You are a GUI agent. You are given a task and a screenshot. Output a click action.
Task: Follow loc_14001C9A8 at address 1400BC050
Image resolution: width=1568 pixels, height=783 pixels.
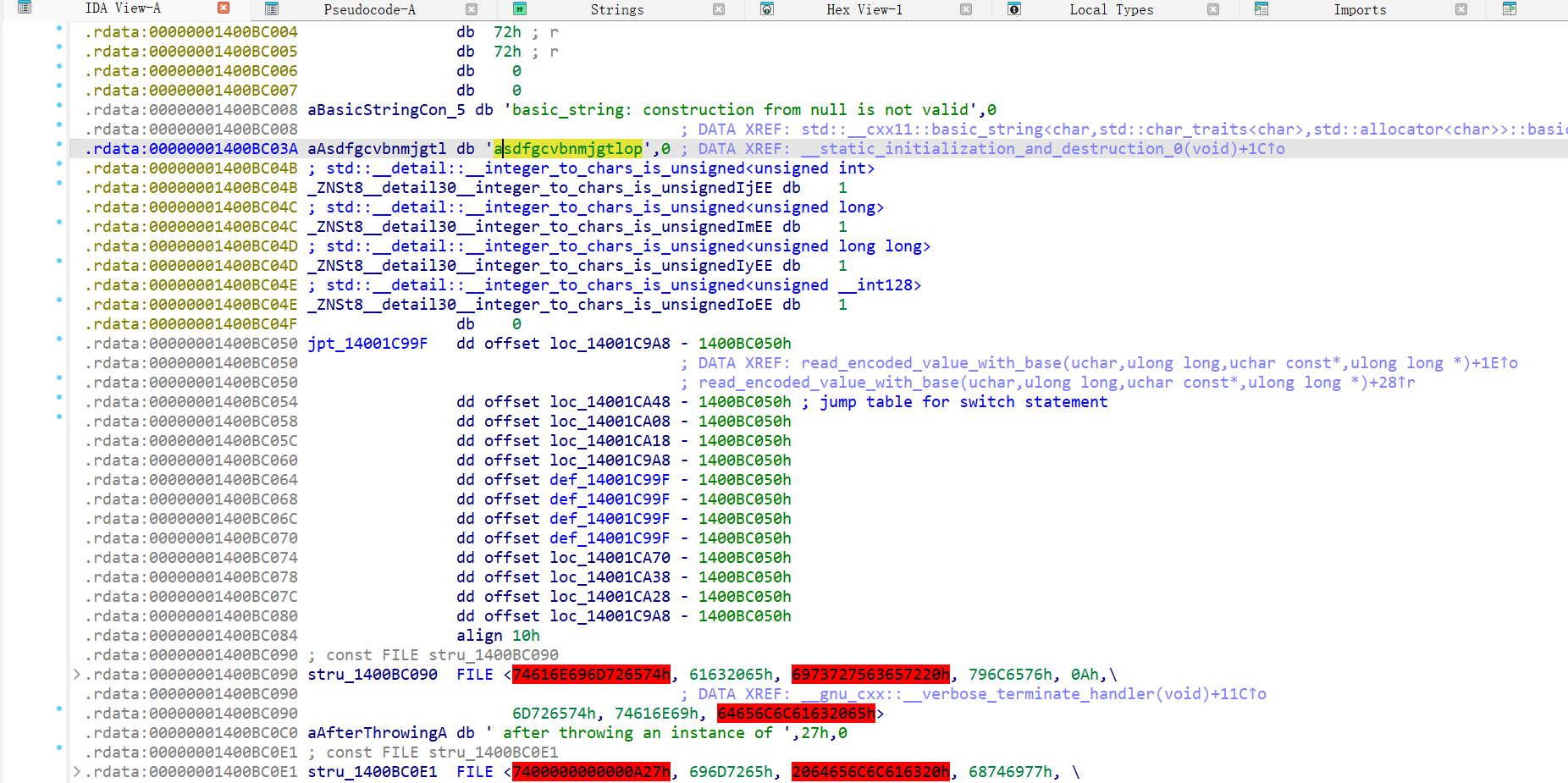[610, 344]
